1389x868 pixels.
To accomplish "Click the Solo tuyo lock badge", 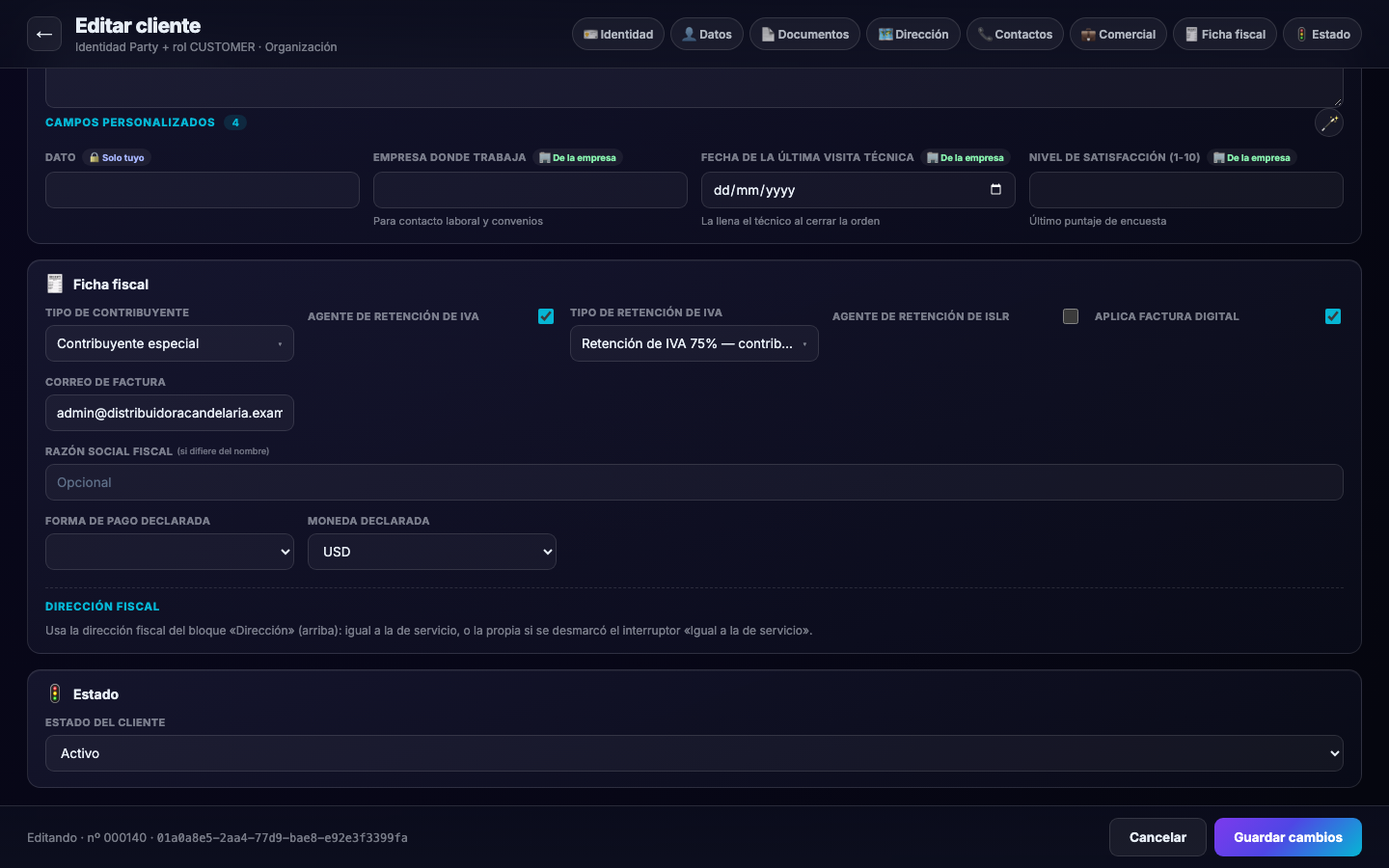I will pos(117,157).
